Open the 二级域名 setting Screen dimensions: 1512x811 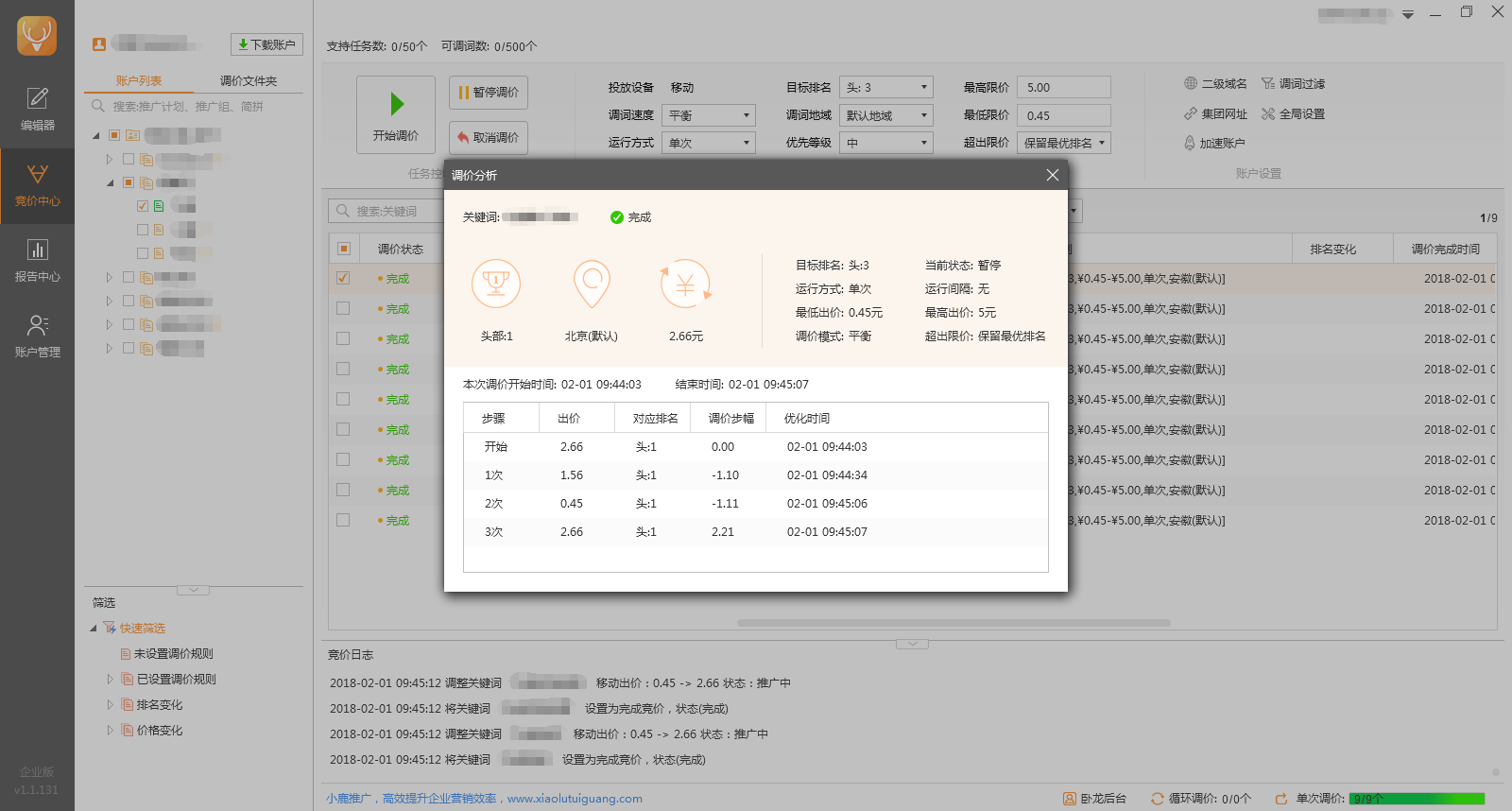coord(1215,84)
